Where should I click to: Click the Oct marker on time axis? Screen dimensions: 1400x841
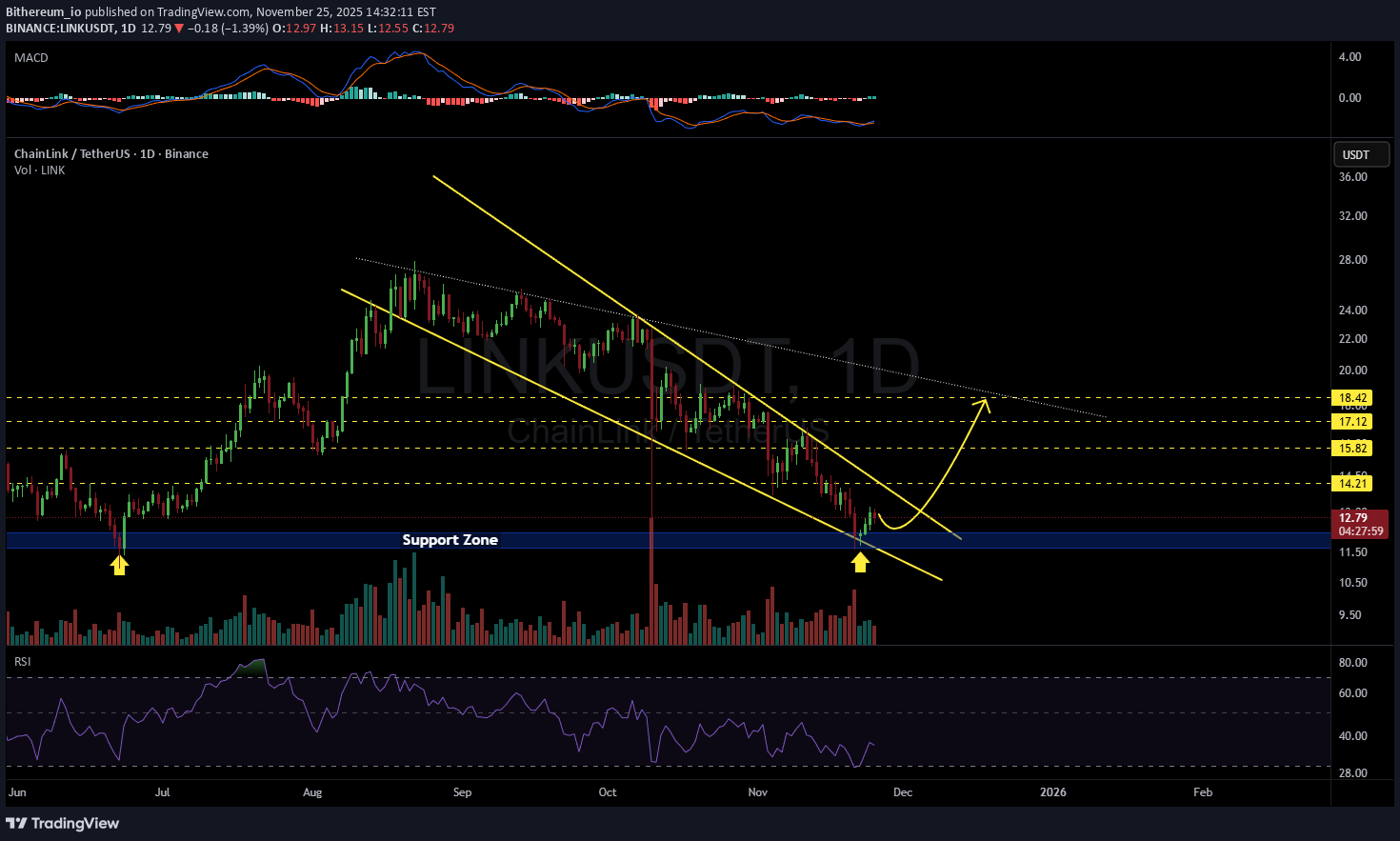coord(608,792)
